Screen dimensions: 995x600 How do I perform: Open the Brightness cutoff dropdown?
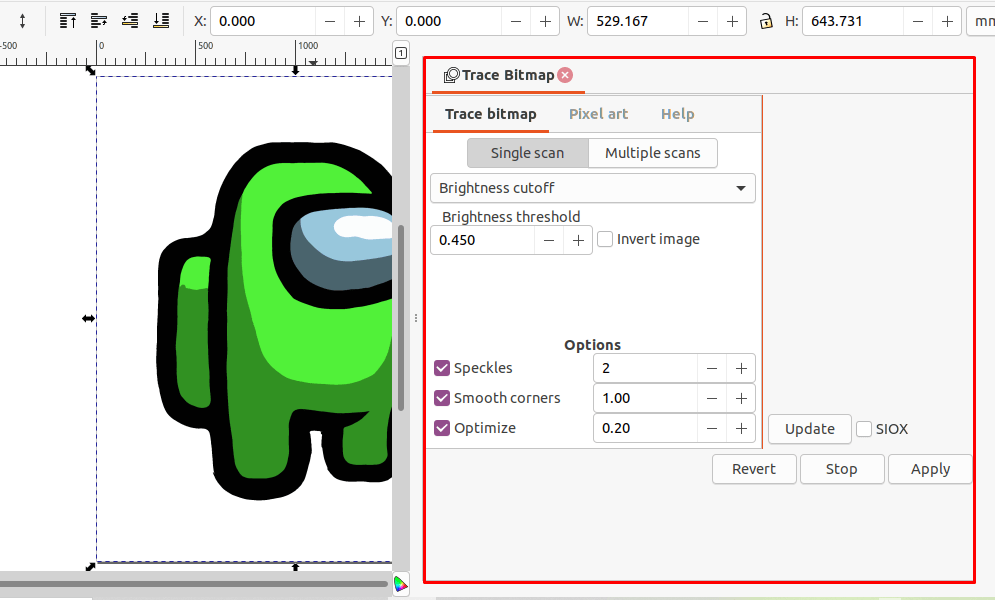tap(592, 188)
